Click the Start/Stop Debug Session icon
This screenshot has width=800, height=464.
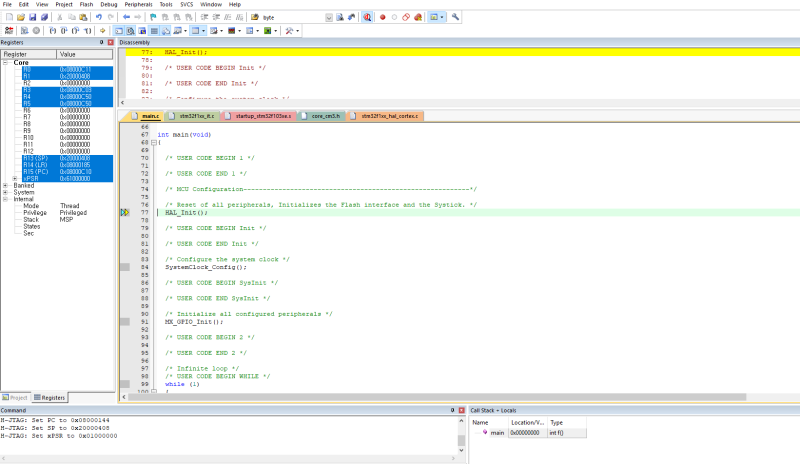(368, 17)
